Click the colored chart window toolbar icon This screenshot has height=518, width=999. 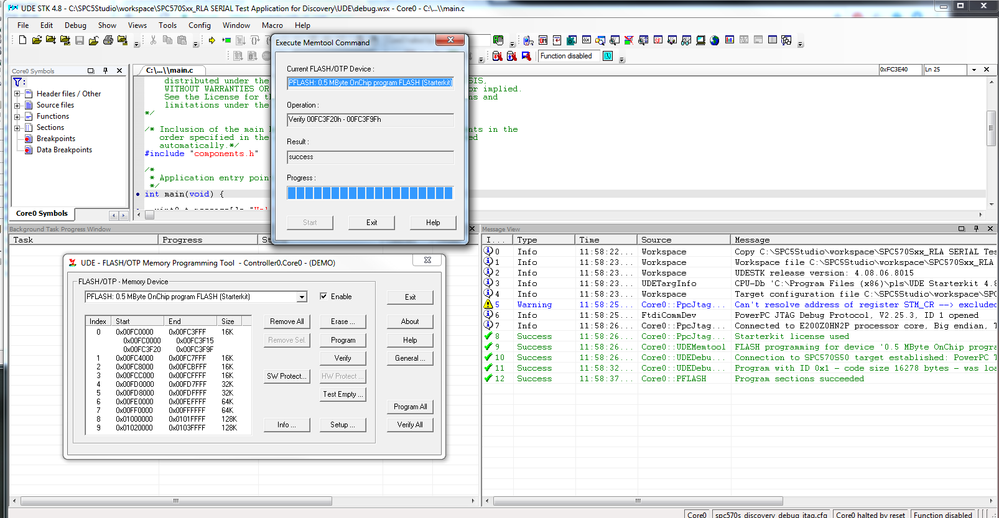pyautogui.click(x=729, y=40)
